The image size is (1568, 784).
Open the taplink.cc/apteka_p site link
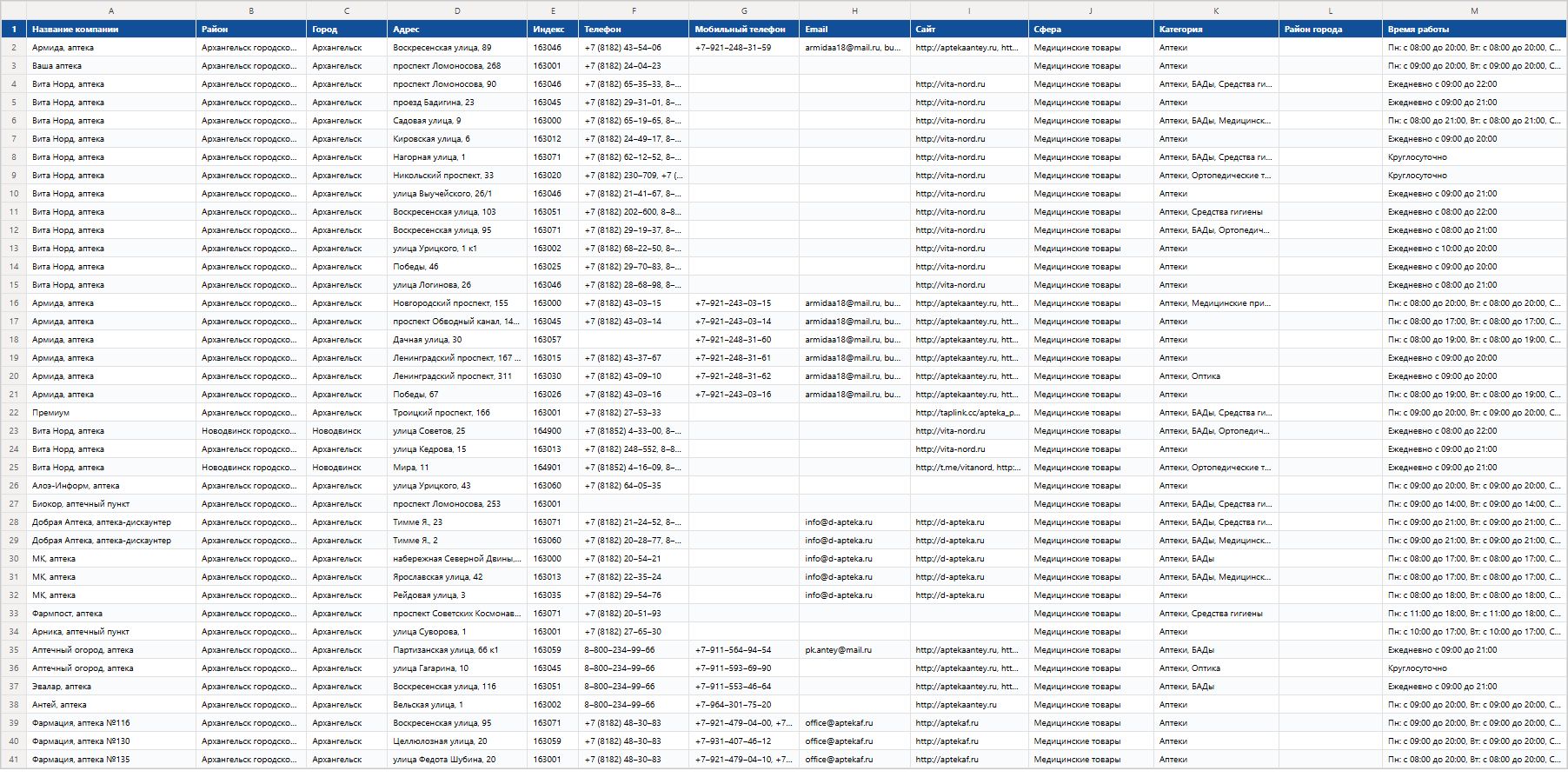(x=969, y=413)
